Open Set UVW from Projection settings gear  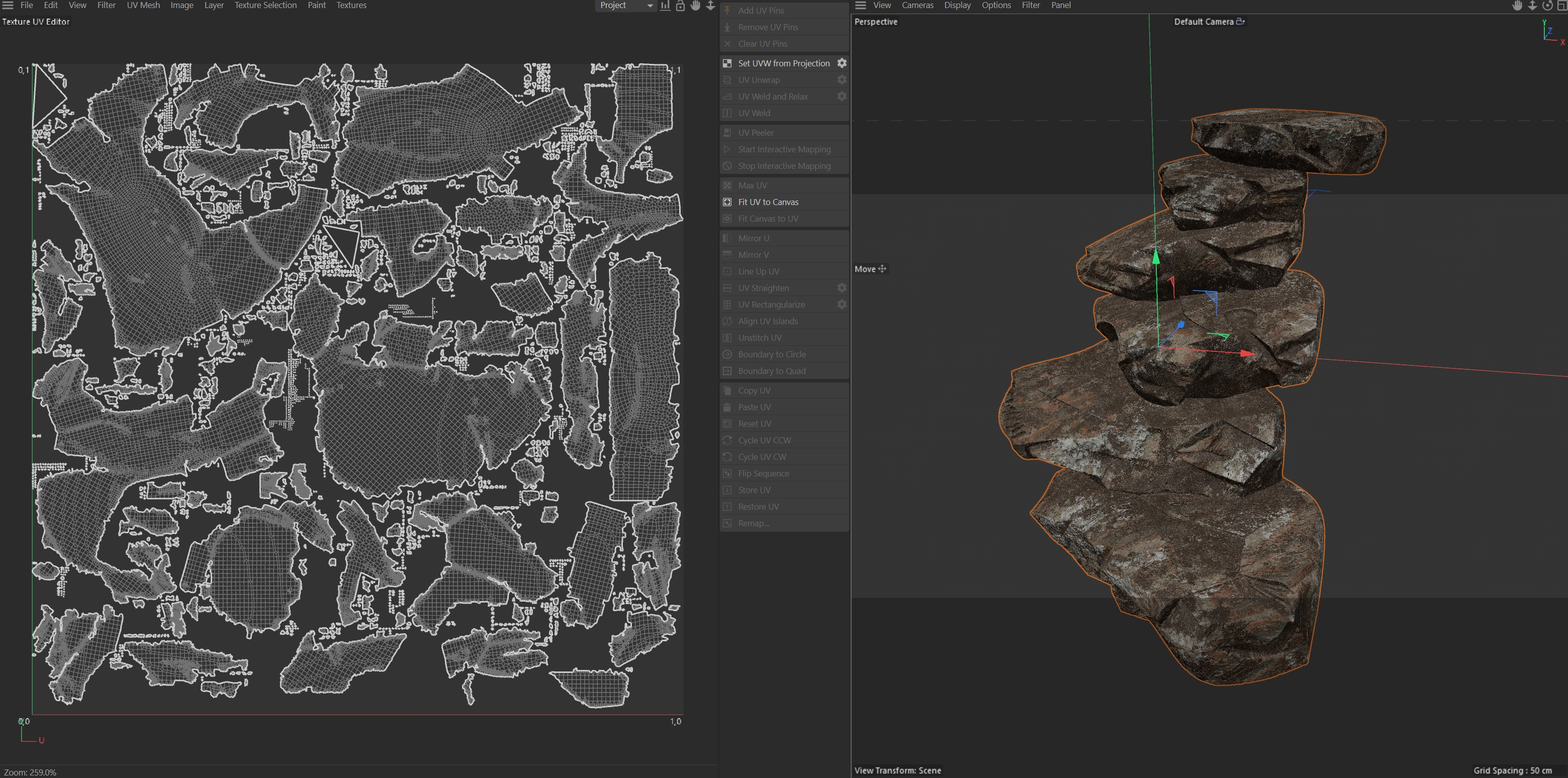[x=842, y=63]
